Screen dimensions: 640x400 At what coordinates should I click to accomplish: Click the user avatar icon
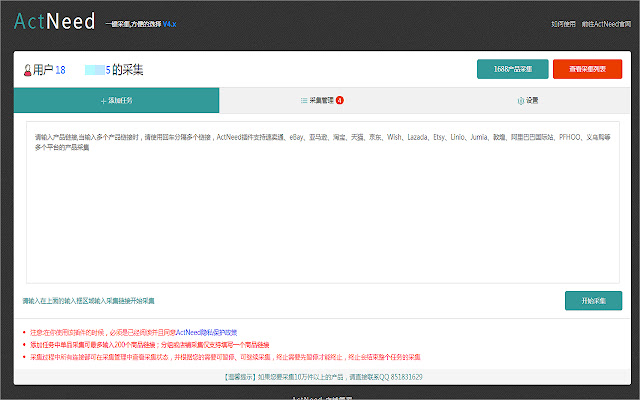pyautogui.click(x=27, y=70)
